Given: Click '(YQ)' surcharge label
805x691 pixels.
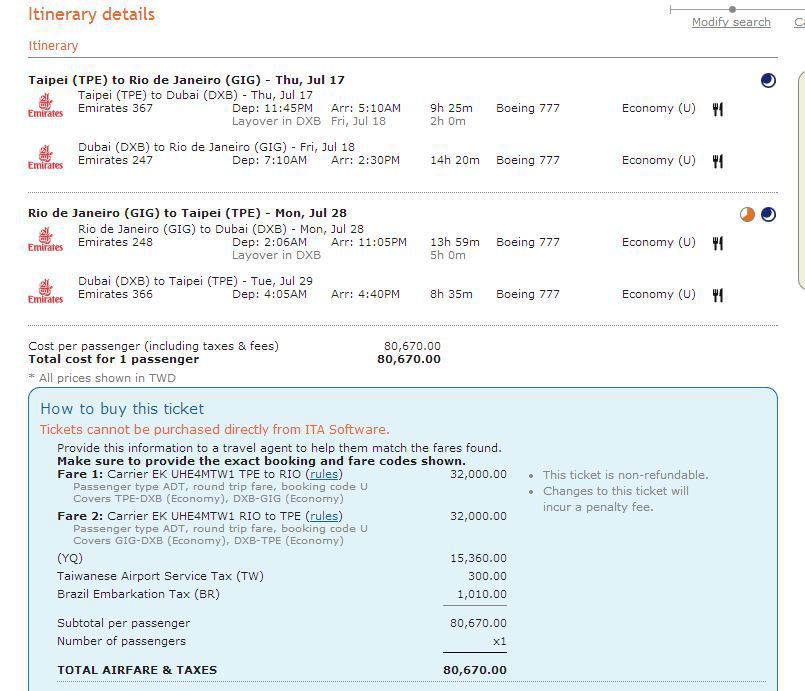Looking at the screenshot, I should click(70, 558).
